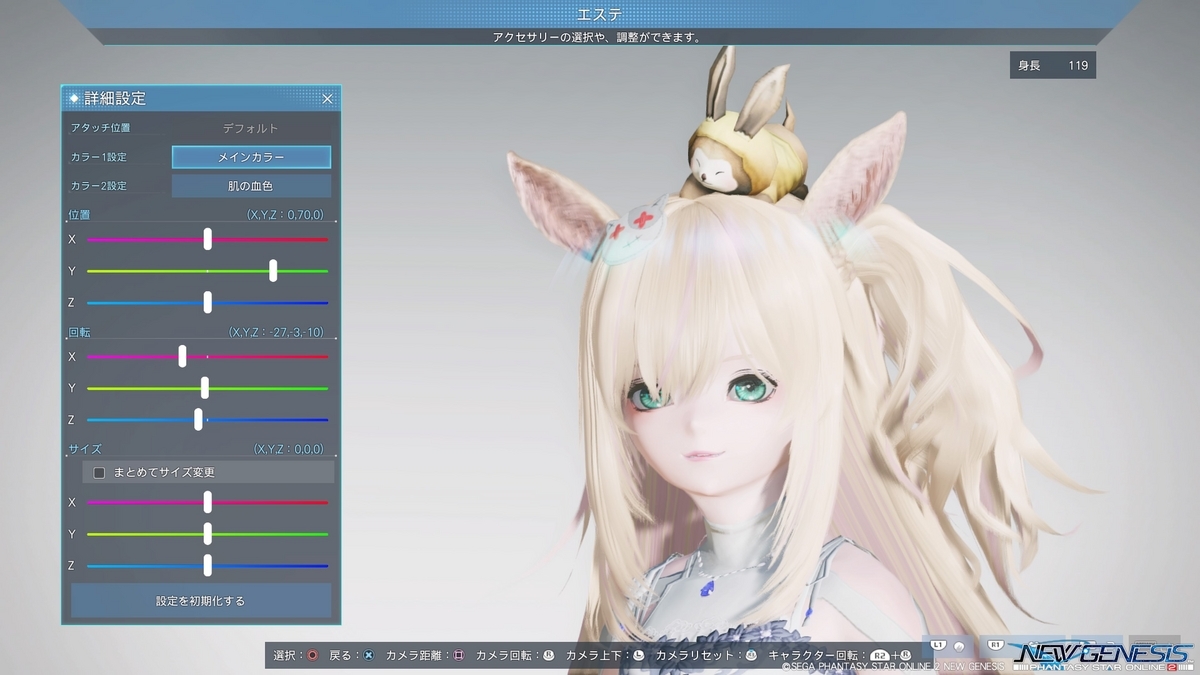
Task: Click the 回転 Y slider handle
Action: pyautogui.click(x=205, y=388)
